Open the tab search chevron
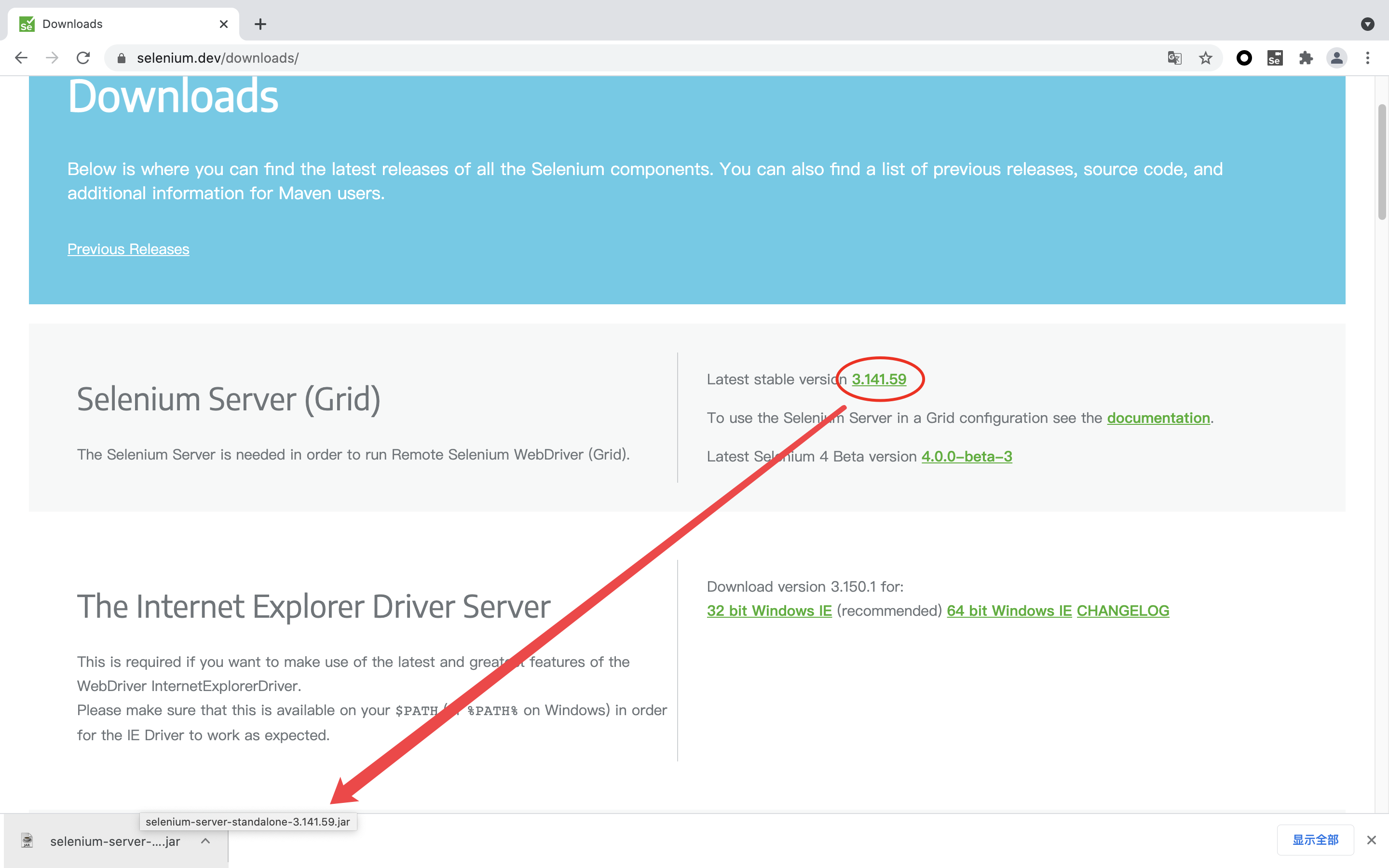This screenshot has width=1389, height=868. coord(1368,24)
